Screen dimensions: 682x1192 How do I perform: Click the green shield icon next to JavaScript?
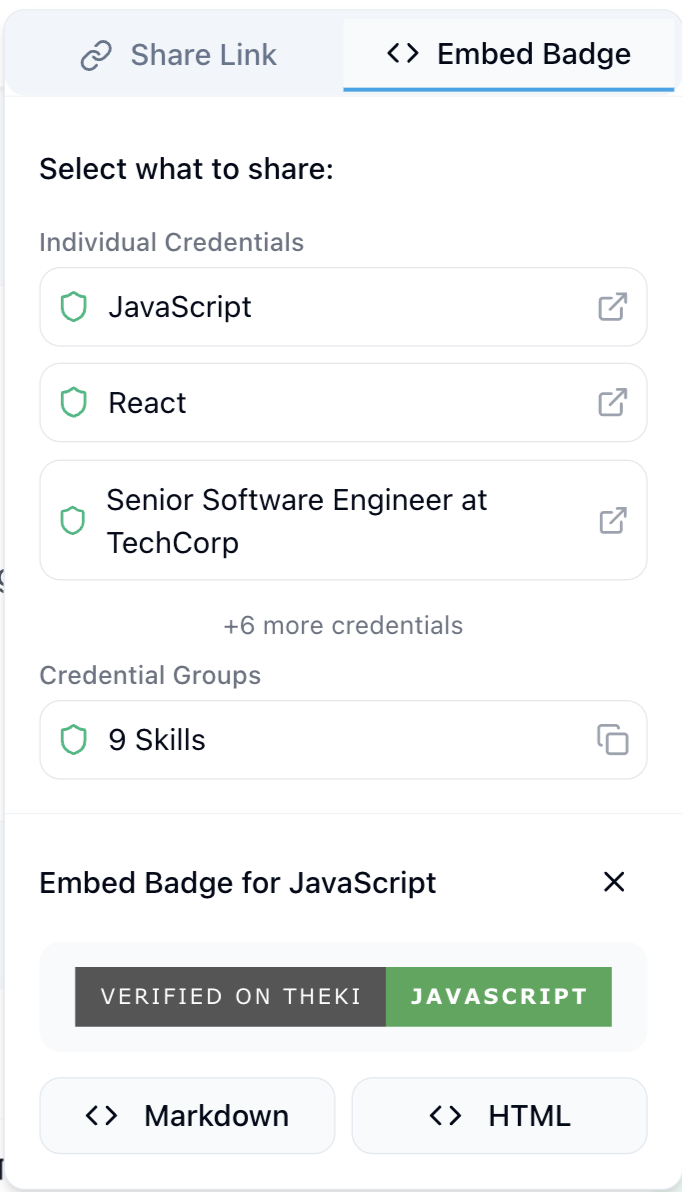[74, 307]
